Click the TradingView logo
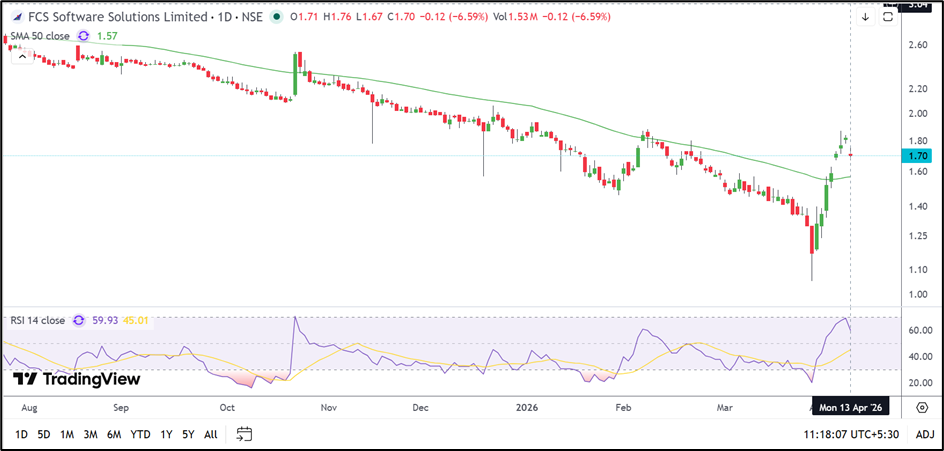Viewport: 944px width, 451px height. pos(77,379)
